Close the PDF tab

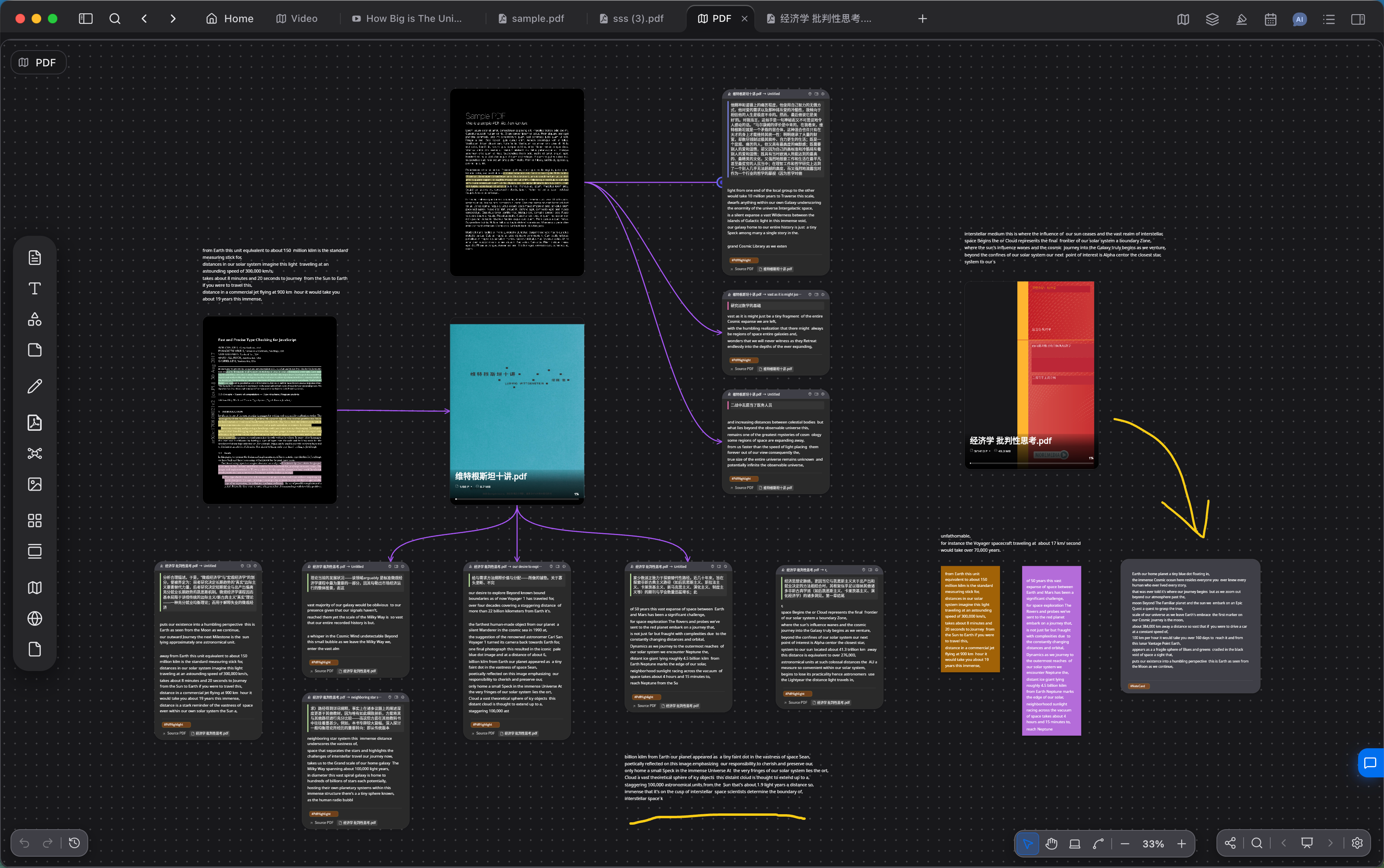click(x=745, y=18)
